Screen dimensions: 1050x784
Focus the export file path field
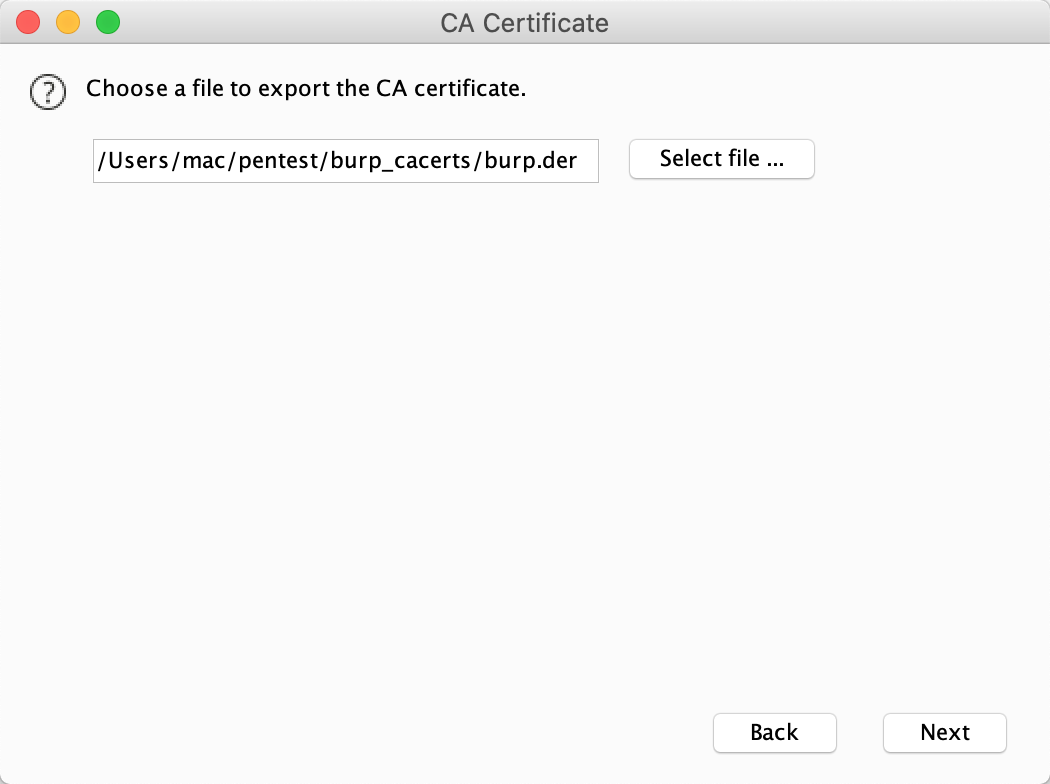pos(345,161)
